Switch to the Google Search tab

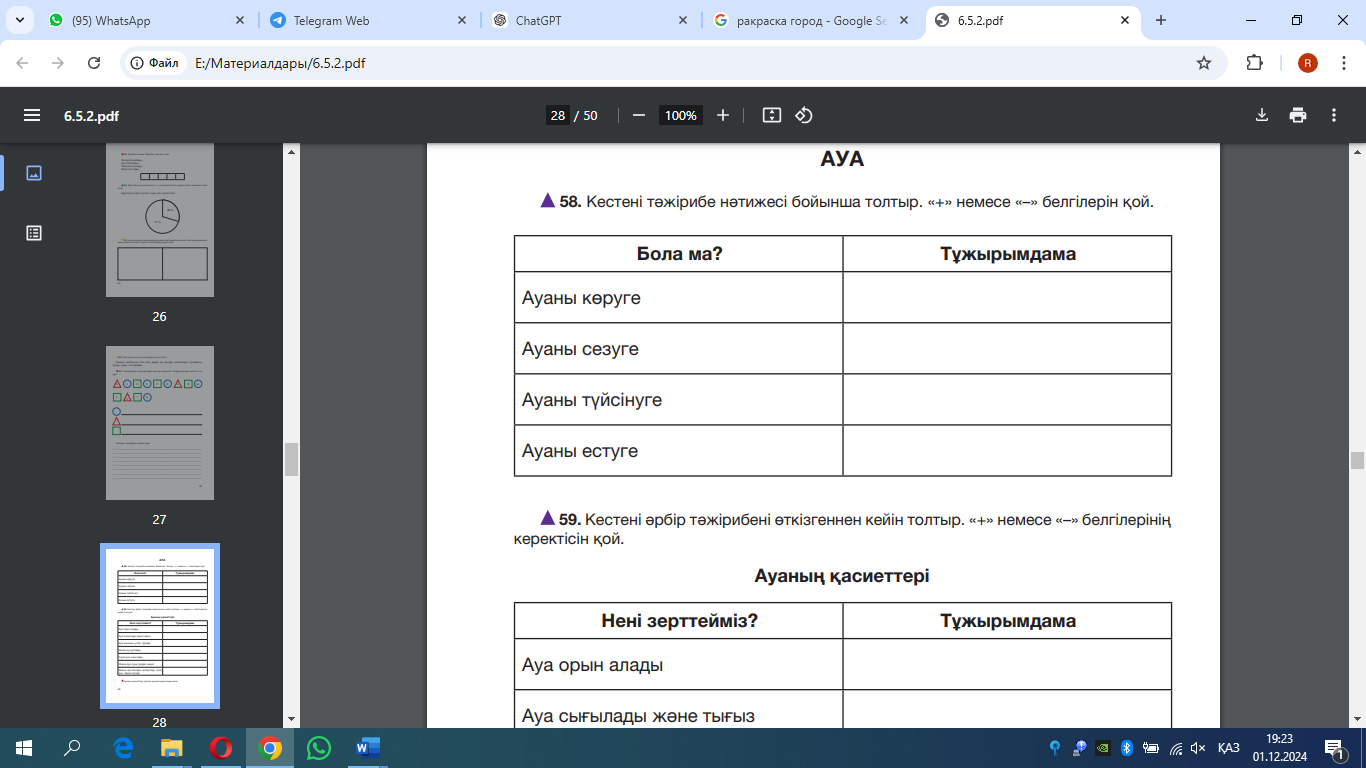812,20
